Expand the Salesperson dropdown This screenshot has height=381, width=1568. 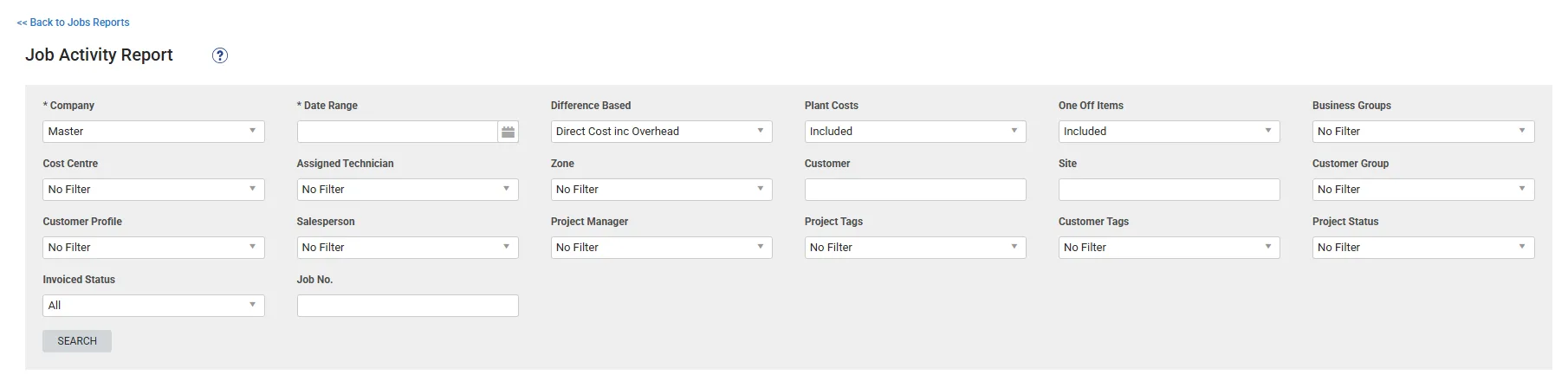coord(407,248)
